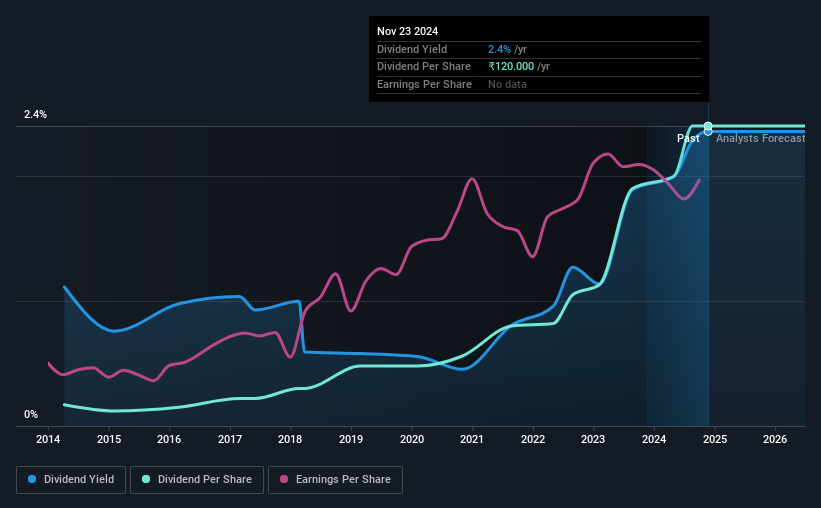Click the ₹120.000 /yr tooltip value
Screen dimensions: 821x508
click(519, 67)
